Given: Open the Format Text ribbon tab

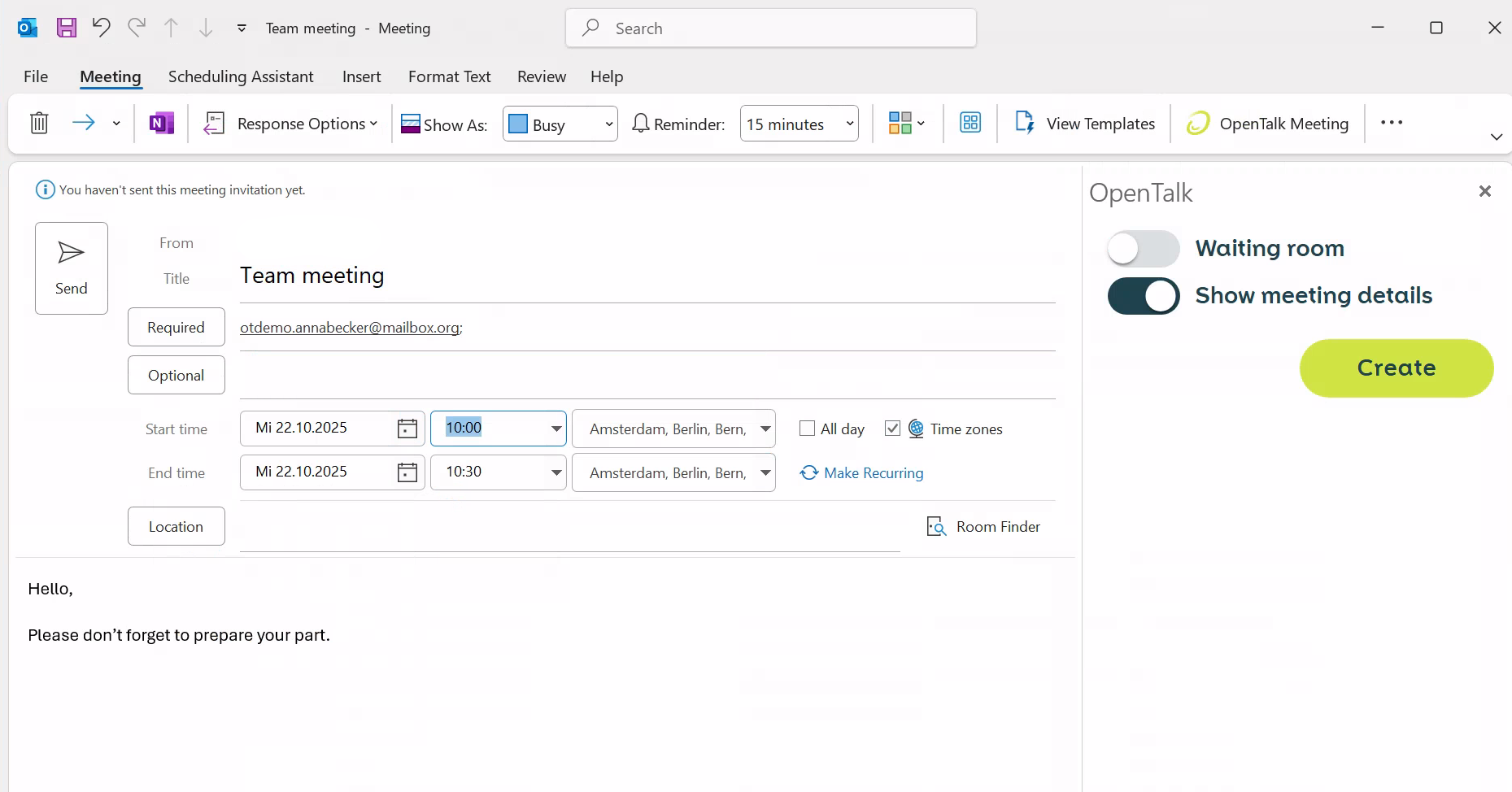Looking at the screenshot, I should pyautogui.click(x=449, y=76).
